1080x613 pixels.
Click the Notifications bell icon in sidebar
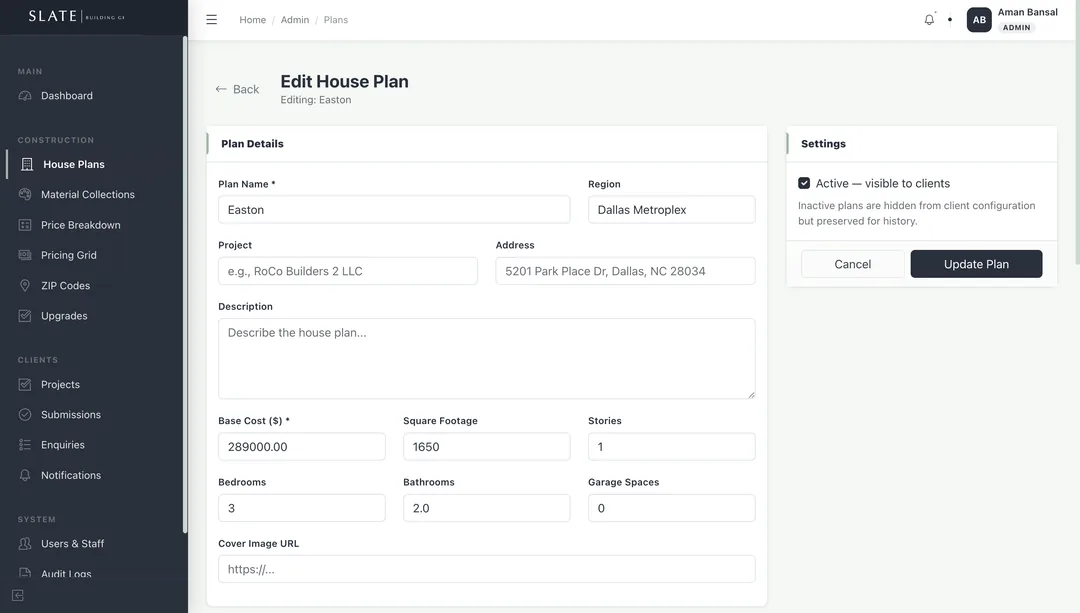25,475
